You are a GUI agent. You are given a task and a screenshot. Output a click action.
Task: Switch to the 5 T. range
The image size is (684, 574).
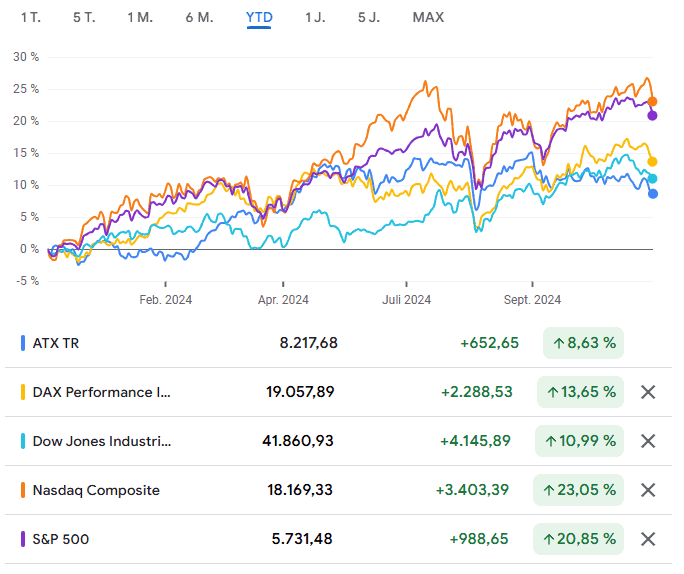pyautogui.click(x=85, y=18)
